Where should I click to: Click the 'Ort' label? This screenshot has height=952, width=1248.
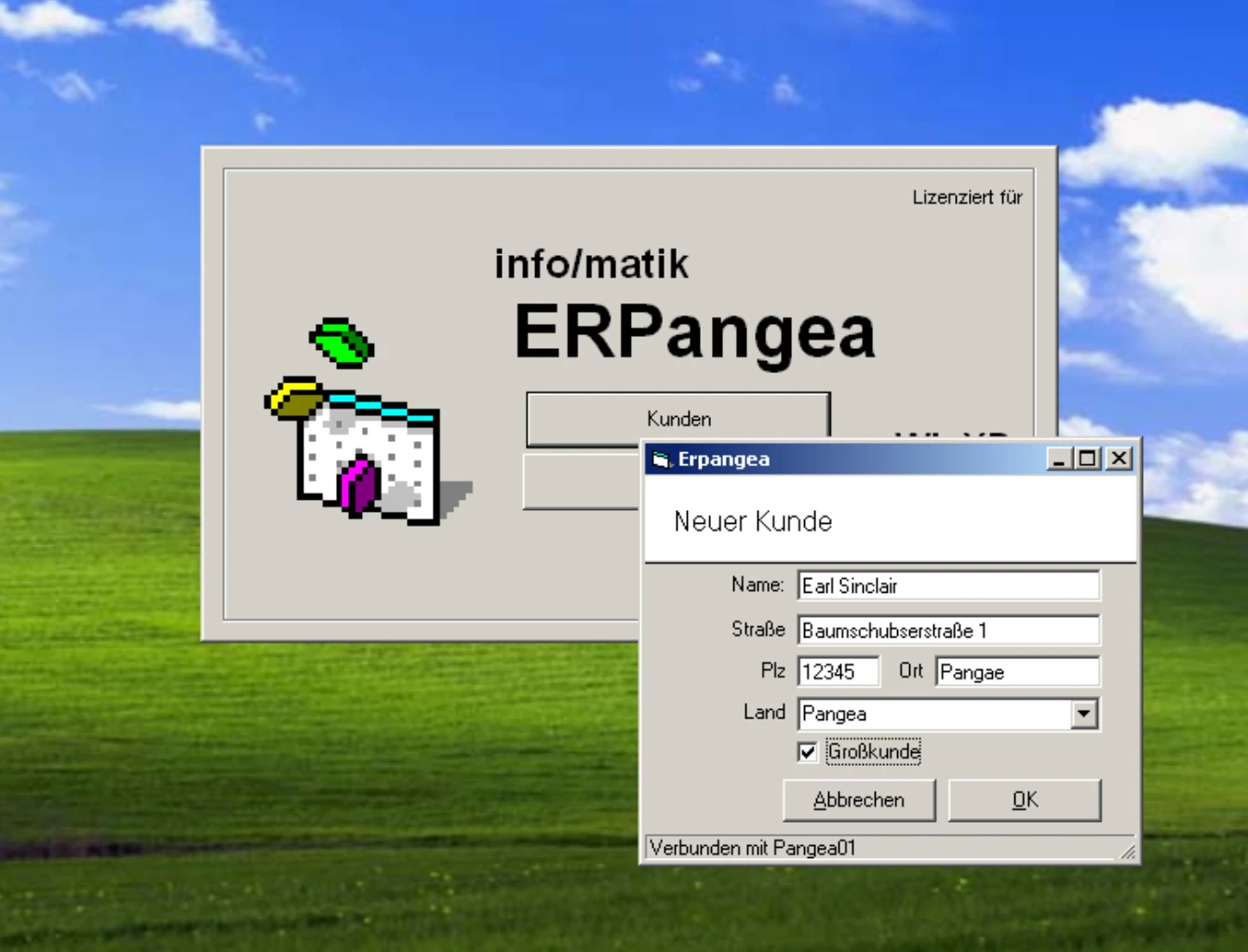910,670
